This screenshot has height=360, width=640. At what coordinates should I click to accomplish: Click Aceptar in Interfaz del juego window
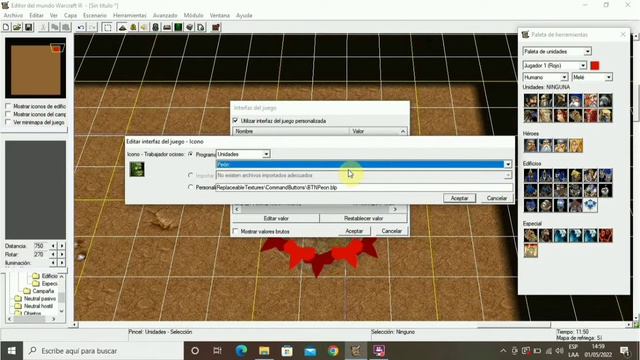pos(354,231)
